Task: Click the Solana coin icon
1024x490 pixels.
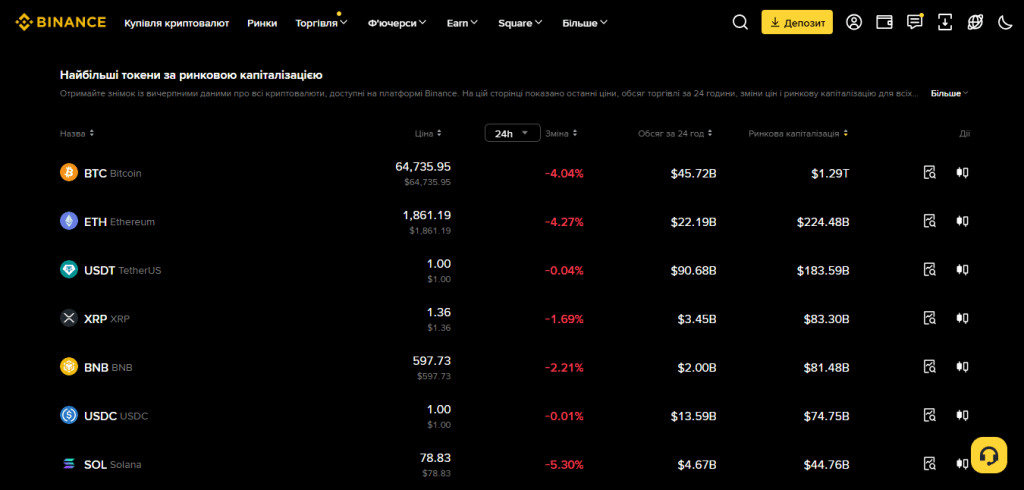Action: click(x=69, y=464)
